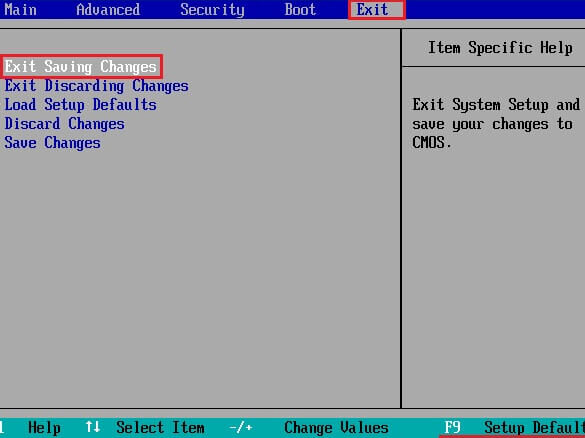The image size is (585, 438).
Task: Click the F9 key label
Action: [453, 427]
